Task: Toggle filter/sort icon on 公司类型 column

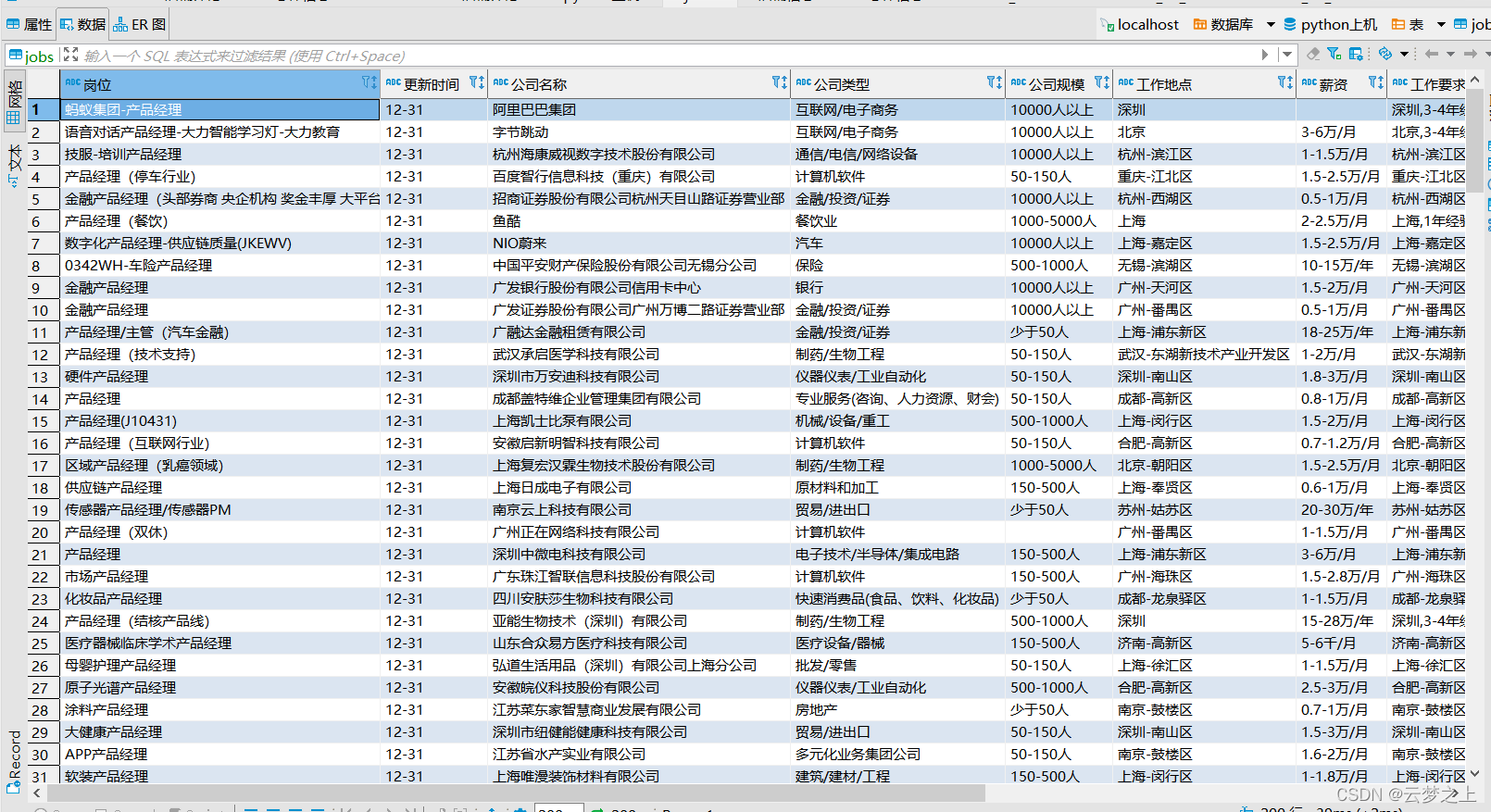Action: coord(994,83)
